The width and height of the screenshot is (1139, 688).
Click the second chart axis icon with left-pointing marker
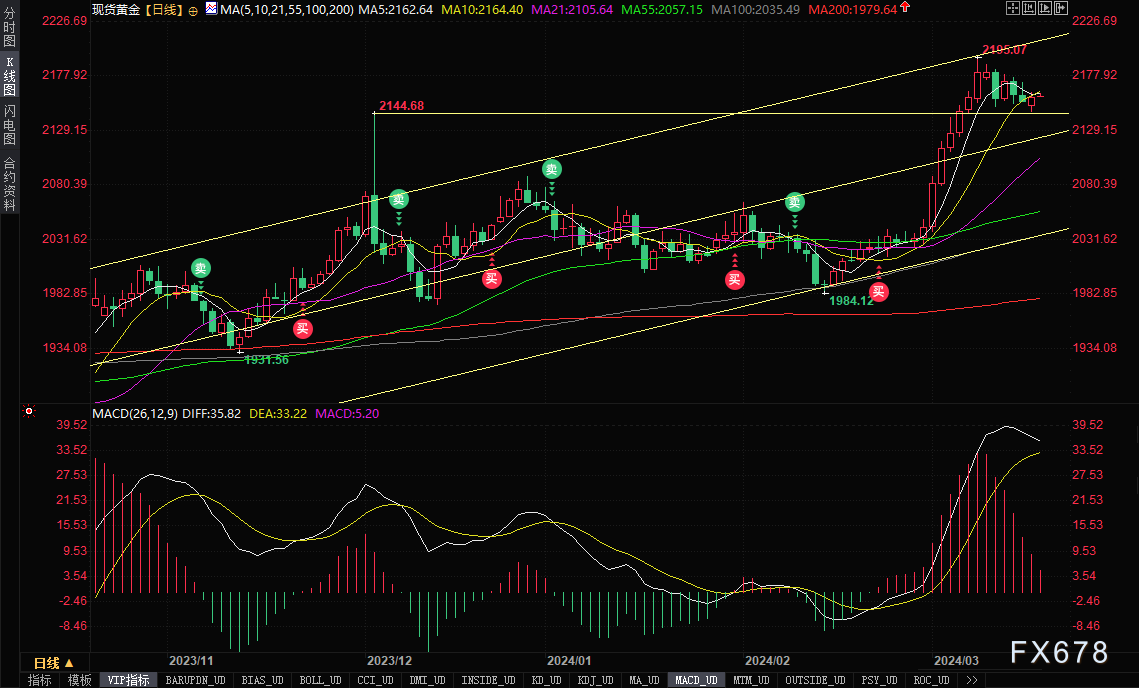coord(1029,8)
